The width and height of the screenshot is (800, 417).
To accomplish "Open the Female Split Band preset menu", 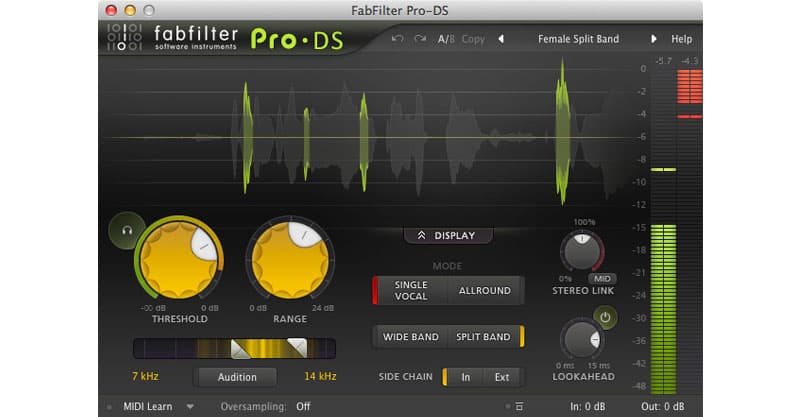I will 578,39.
